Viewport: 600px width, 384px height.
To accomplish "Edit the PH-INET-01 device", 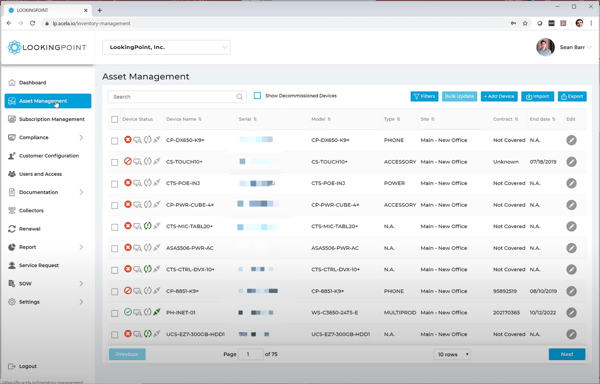I will point(571,313).
